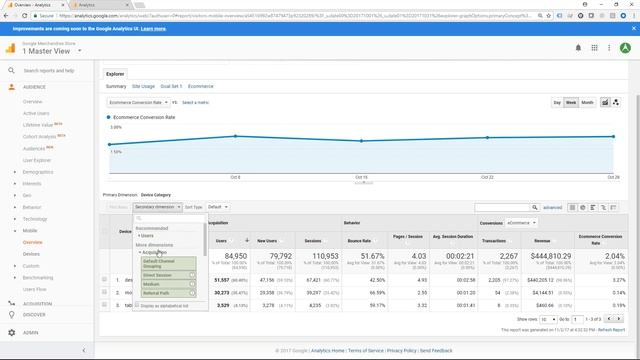
Task: Open the Conversions eCommerce dropdown
Action: tap(521, 223)
